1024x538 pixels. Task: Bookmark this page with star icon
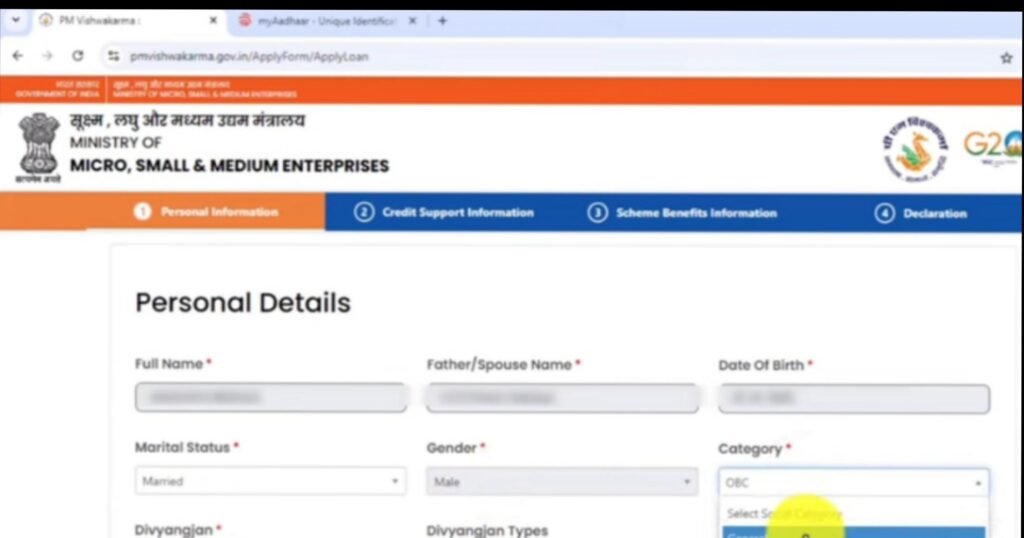[x=1006, y=57]
